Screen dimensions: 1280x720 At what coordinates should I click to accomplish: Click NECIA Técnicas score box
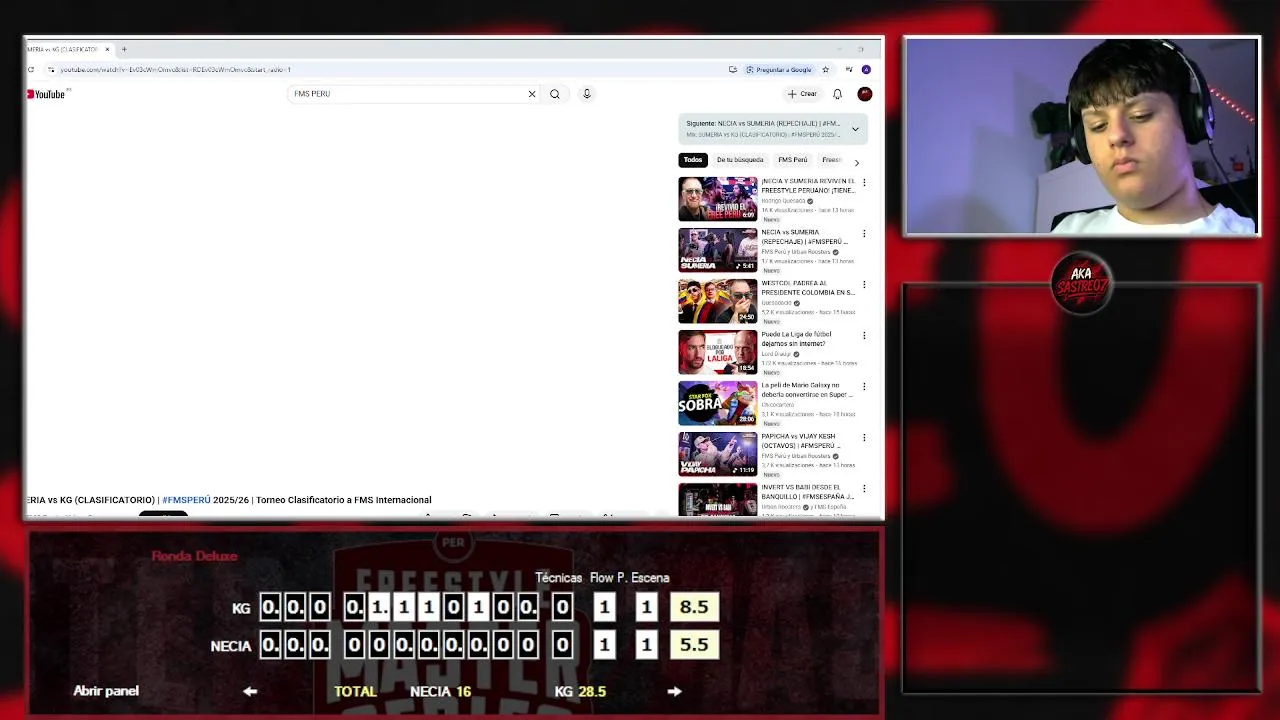pos(562,645)
